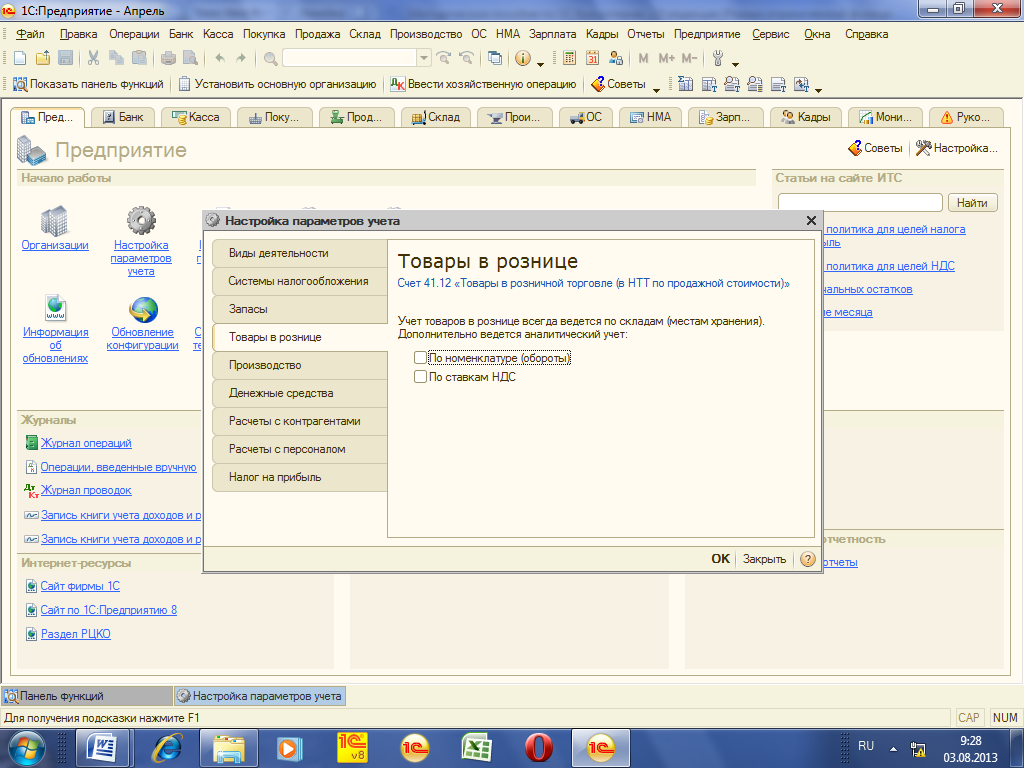
Task: Click the wrench tools toolbar icon
Action: pos(718,58)
